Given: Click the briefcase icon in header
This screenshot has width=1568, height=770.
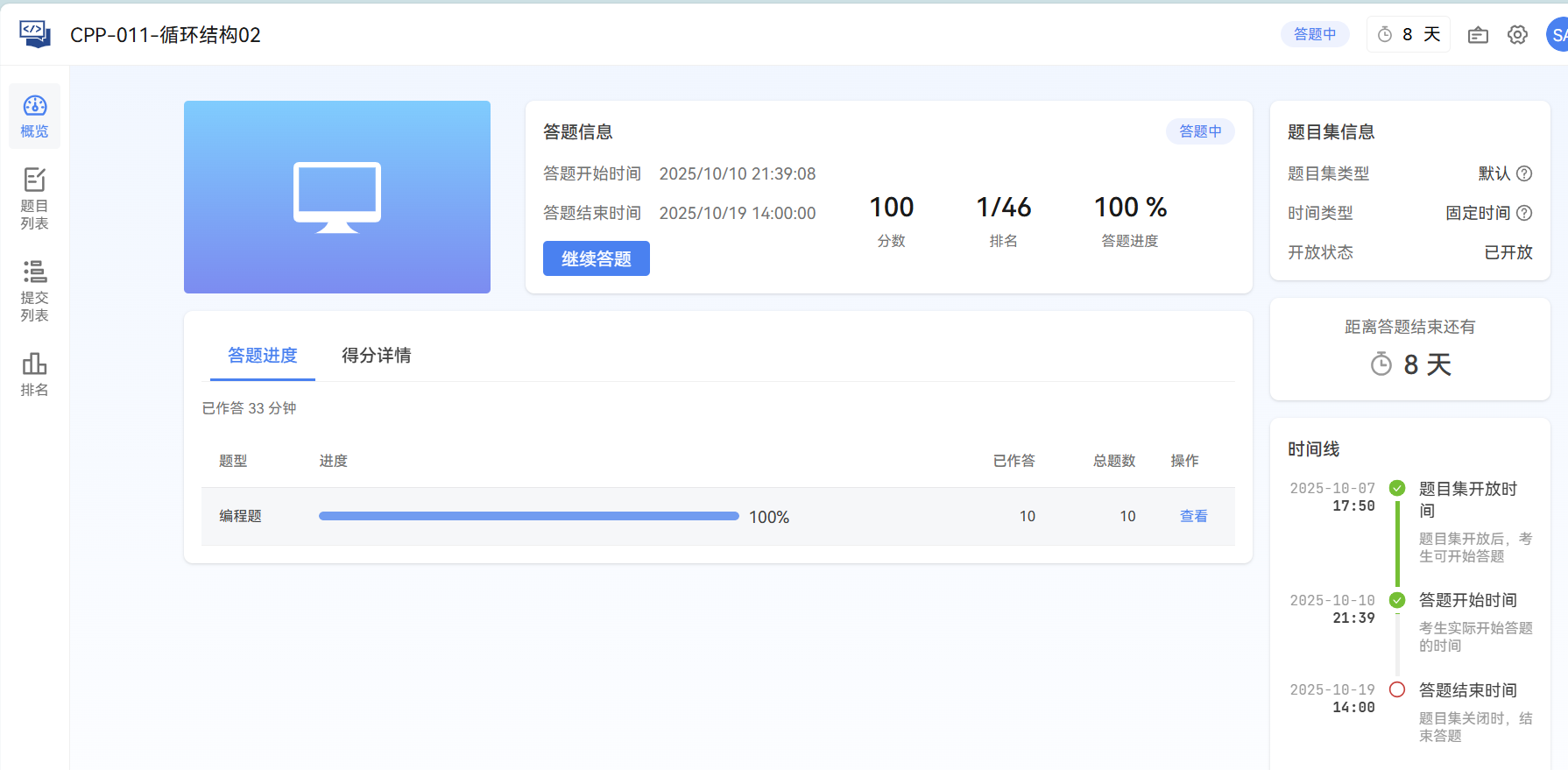Looking at the screenshot, I should pyautogui.click(x=1478, y=35).
